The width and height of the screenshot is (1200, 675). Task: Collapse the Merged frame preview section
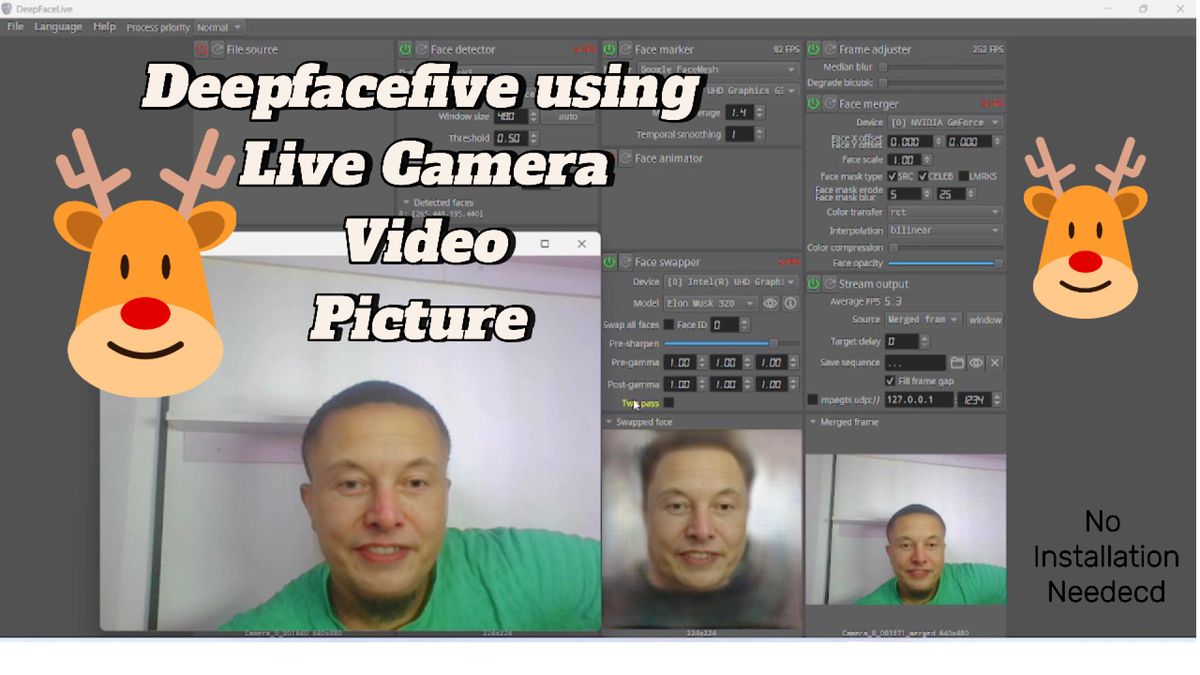(x=813, y=422)
